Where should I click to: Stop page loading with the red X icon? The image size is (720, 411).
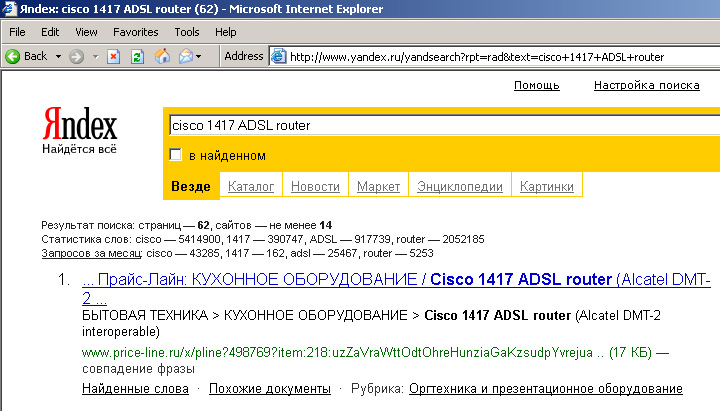tap(113, 56)
